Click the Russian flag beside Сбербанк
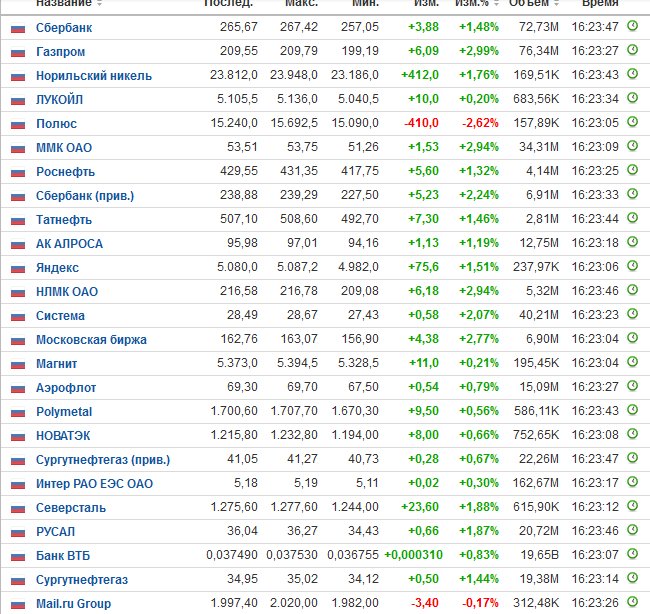This screenshot has height=614, width=650. [18, 29]
